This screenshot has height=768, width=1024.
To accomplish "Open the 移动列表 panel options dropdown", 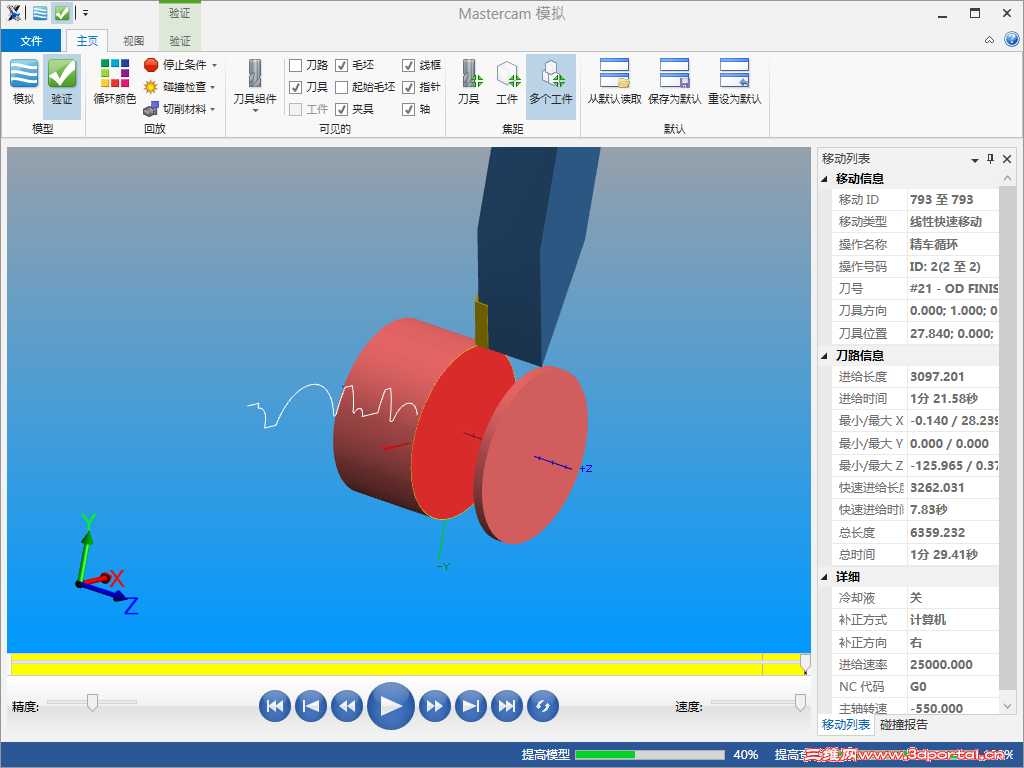I will (974, 159).
